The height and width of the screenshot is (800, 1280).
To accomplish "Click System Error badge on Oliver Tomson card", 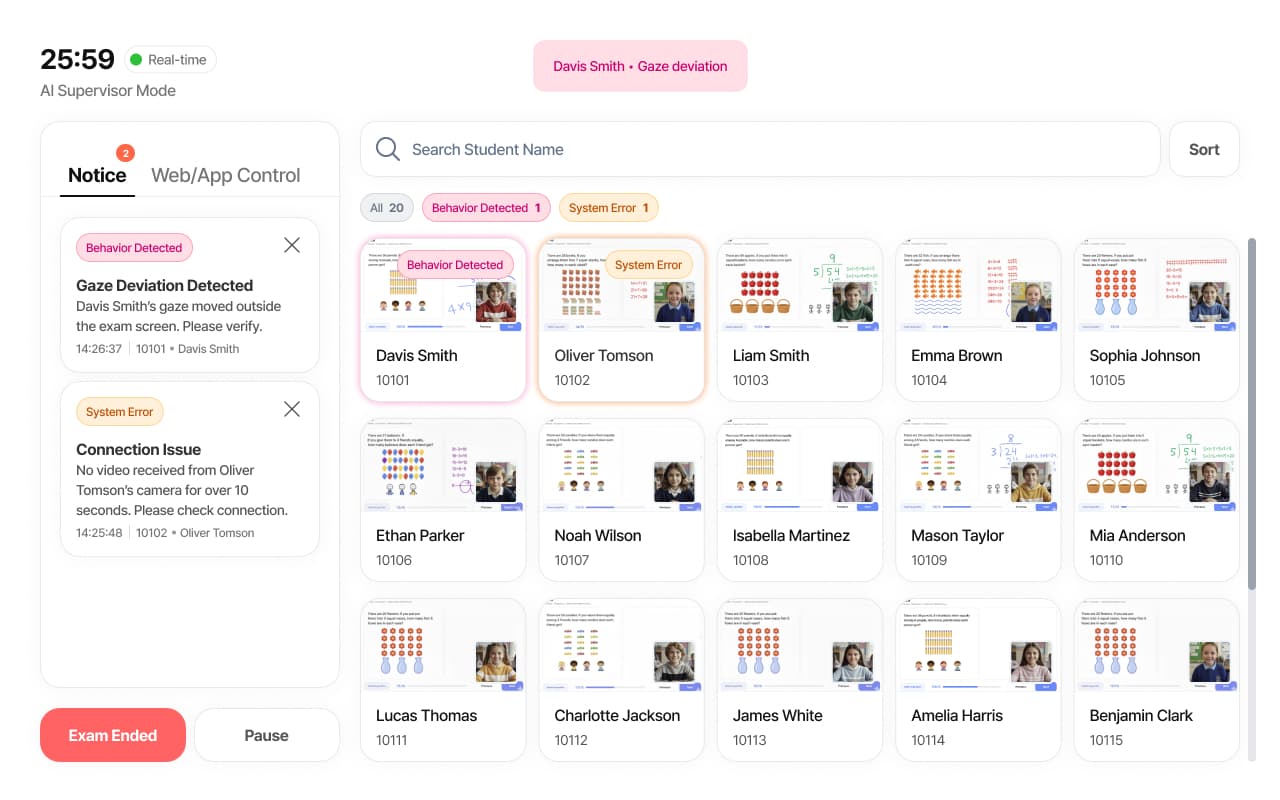I will point(648,265).
